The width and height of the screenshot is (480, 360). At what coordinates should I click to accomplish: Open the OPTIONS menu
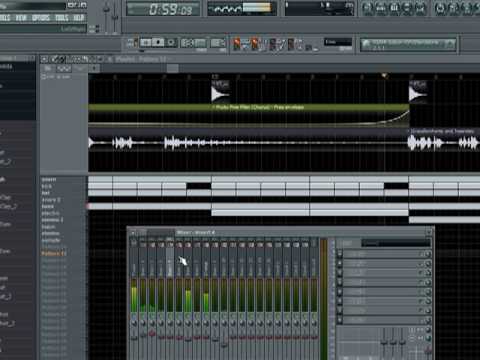[x=41, y=18]
